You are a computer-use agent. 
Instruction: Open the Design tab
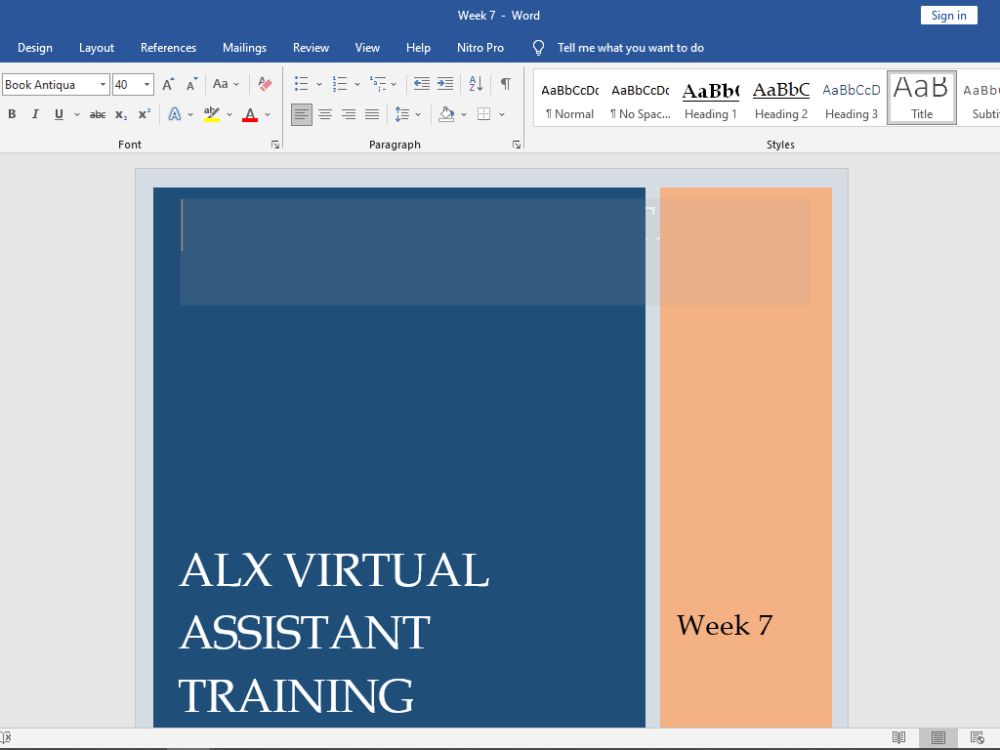pyautogui.click(x=35, y=48)
